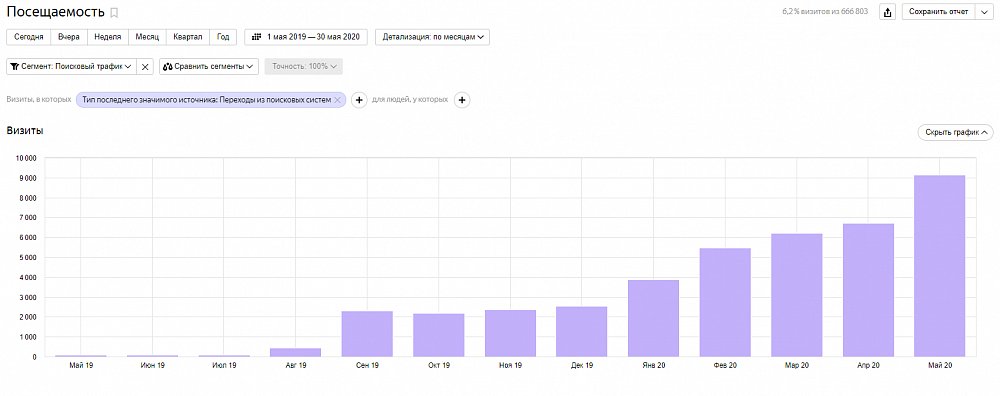Screen dimensions: 1000x396
Task: Click the Посещаемость page title
Action: point(55,12)
